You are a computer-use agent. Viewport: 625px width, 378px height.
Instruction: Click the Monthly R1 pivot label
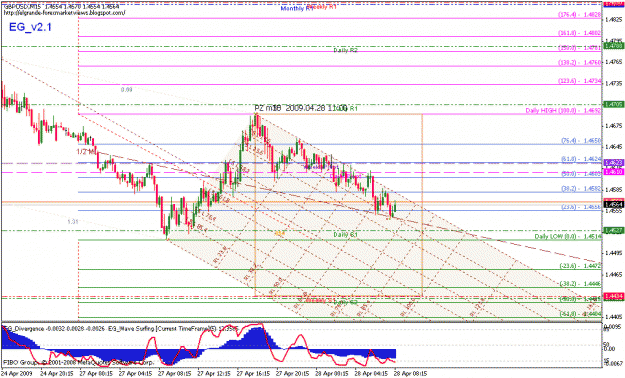297,8
